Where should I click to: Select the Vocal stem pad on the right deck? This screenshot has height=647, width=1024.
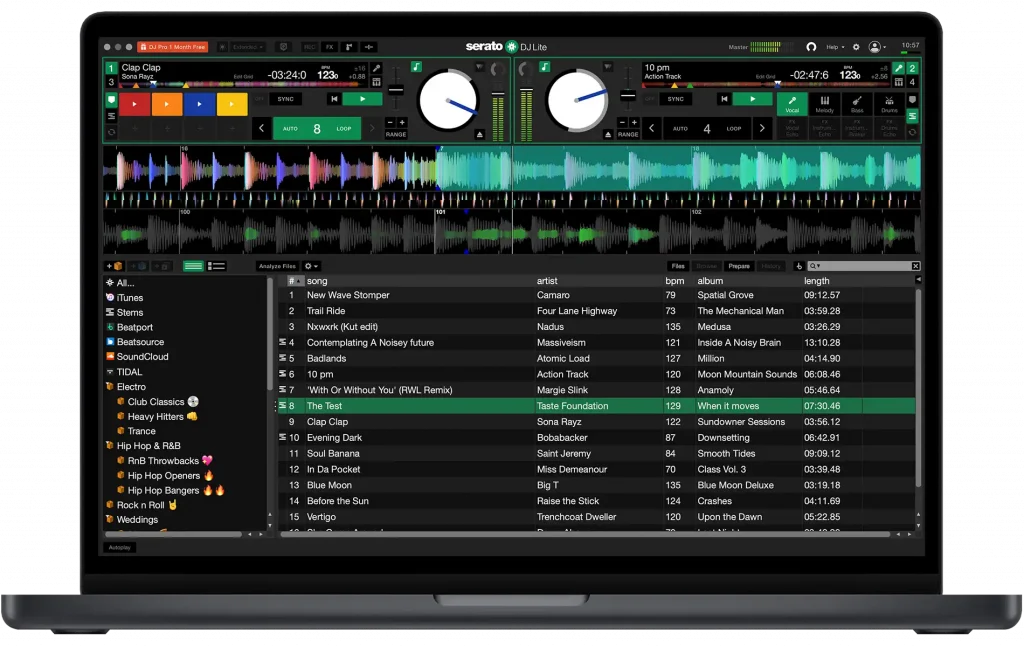(x=793, y=104)
